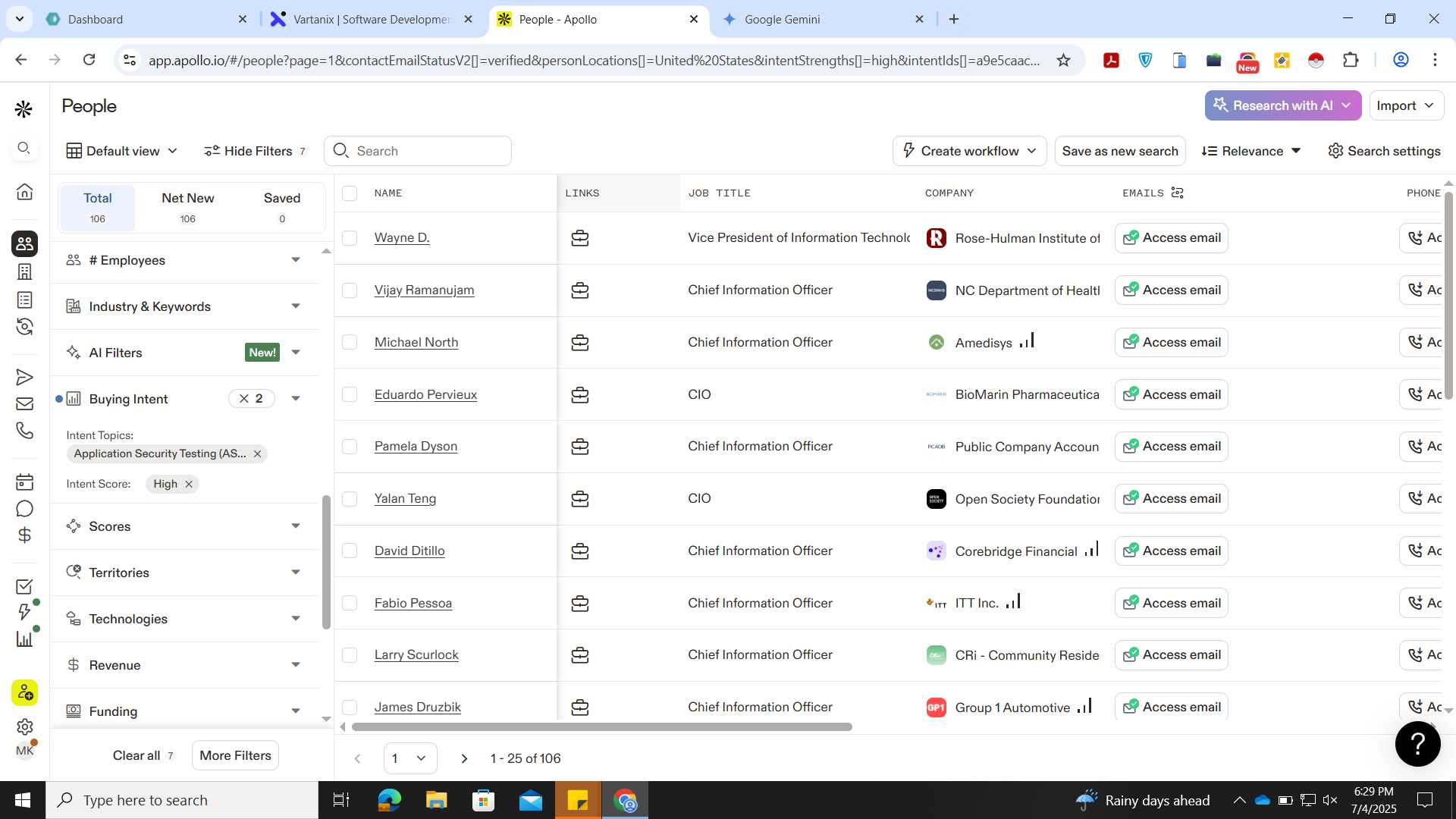1456x819 pixels.
Task: Open Research with AI button
Action: tap(1282, 105)
